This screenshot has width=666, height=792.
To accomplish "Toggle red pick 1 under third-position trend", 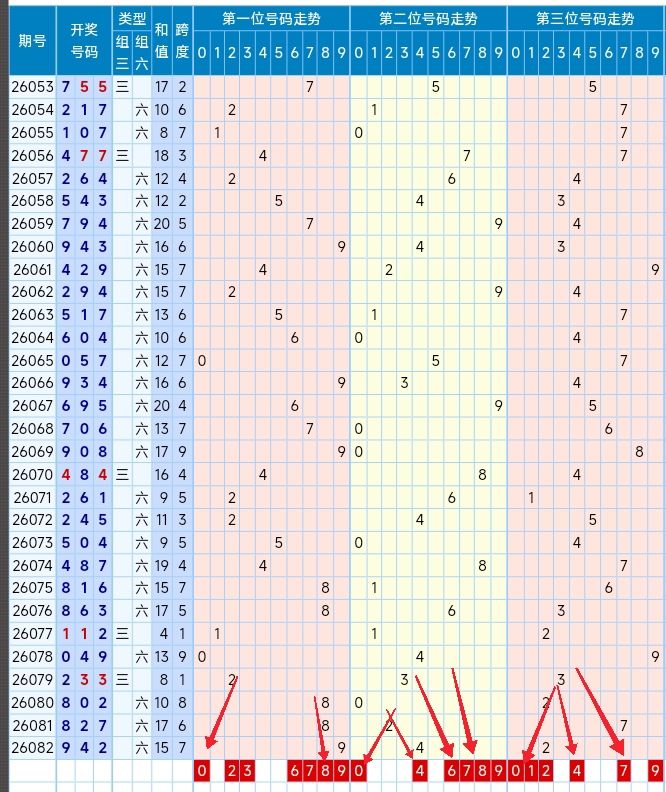I will [531, 770].
